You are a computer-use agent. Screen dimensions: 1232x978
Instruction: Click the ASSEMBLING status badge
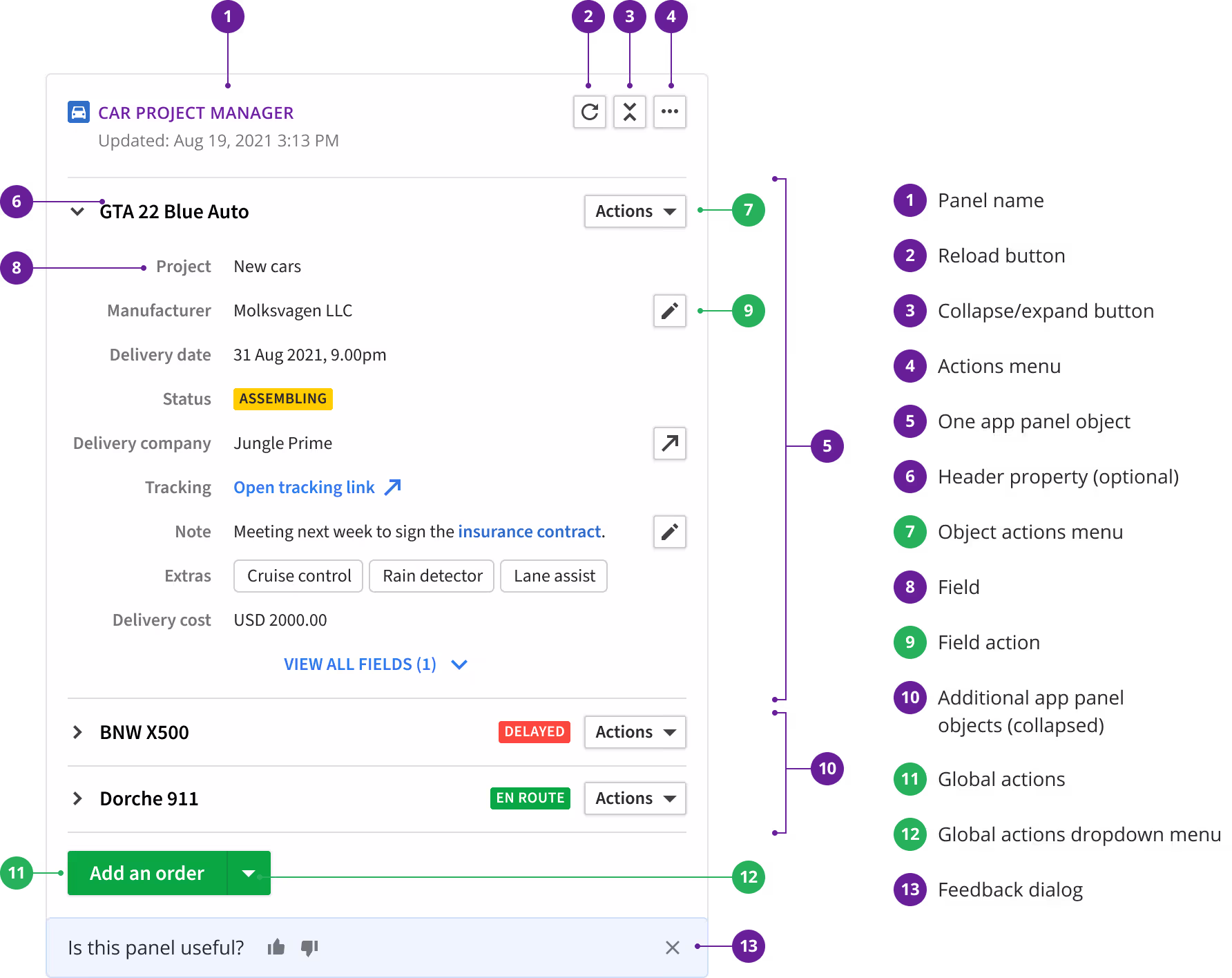(x=283, y=399)
